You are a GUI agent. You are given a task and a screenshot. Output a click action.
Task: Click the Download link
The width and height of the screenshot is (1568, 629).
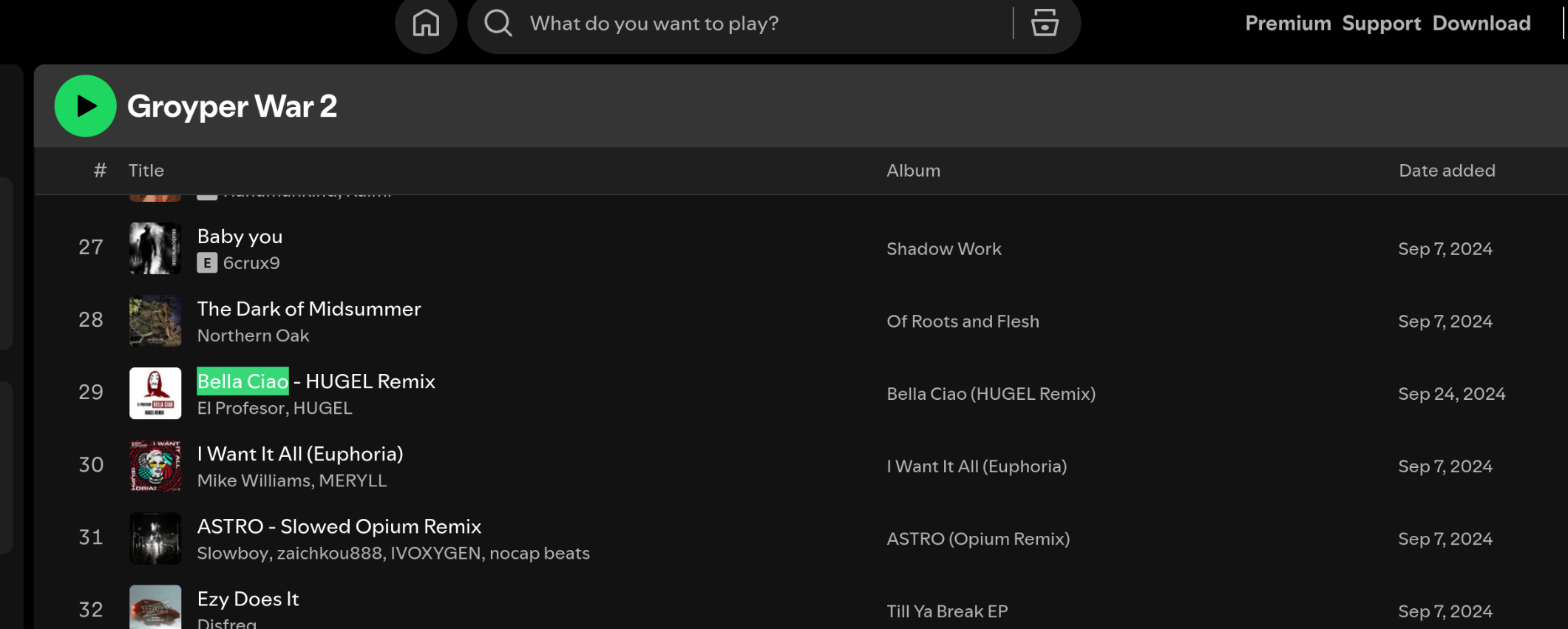pos(1482,24)
